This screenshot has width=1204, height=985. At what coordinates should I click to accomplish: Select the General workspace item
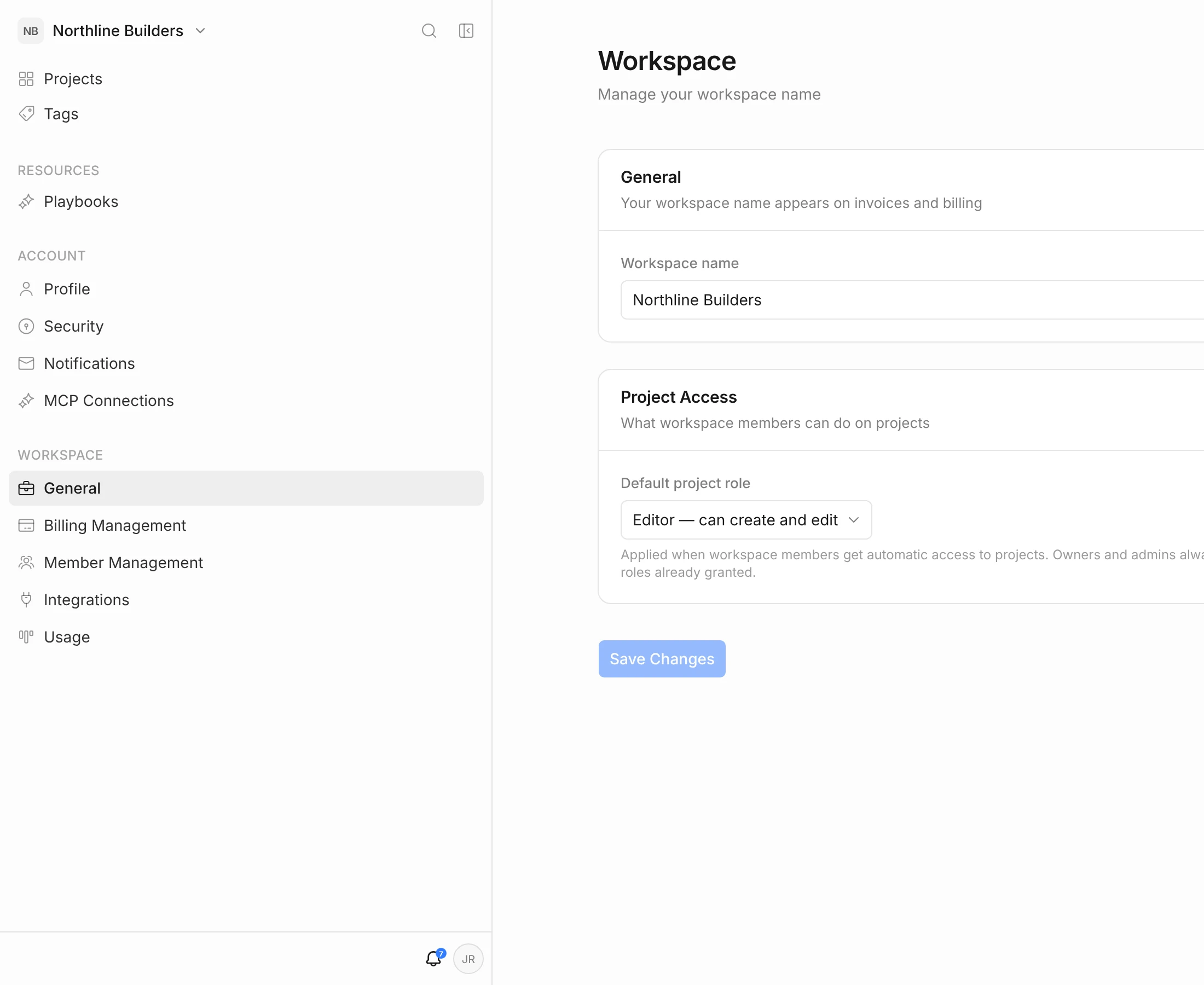click(x=246, y=489)
